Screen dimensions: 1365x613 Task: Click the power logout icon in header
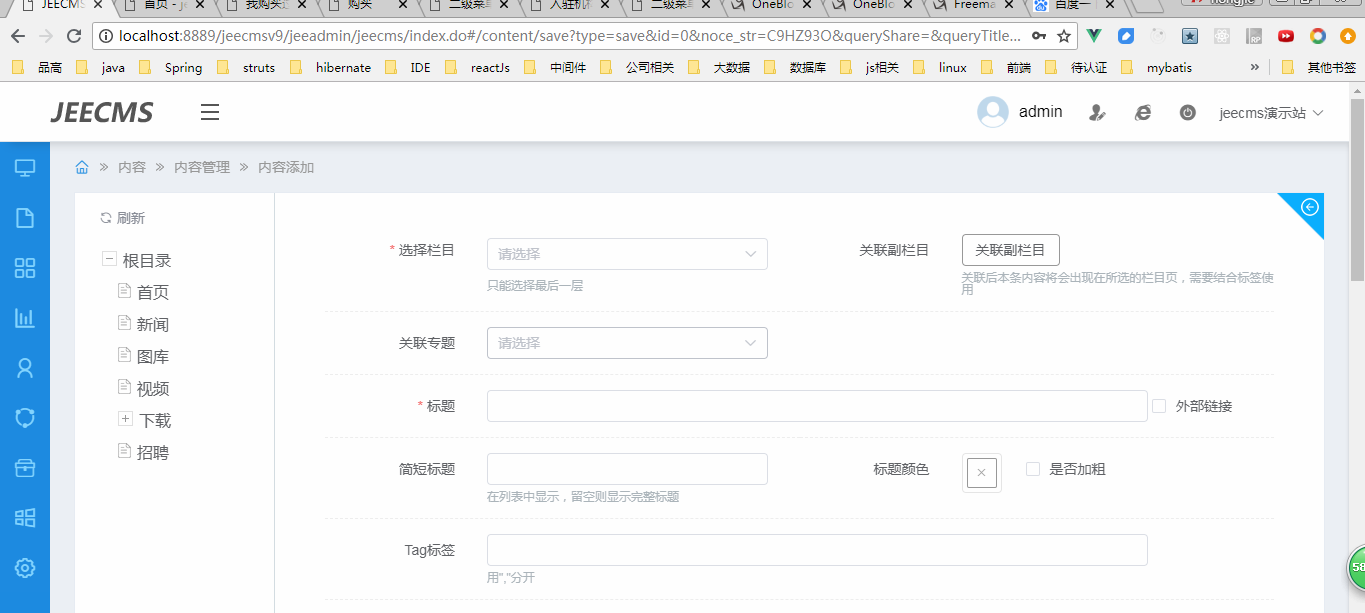pos(1188,113)
